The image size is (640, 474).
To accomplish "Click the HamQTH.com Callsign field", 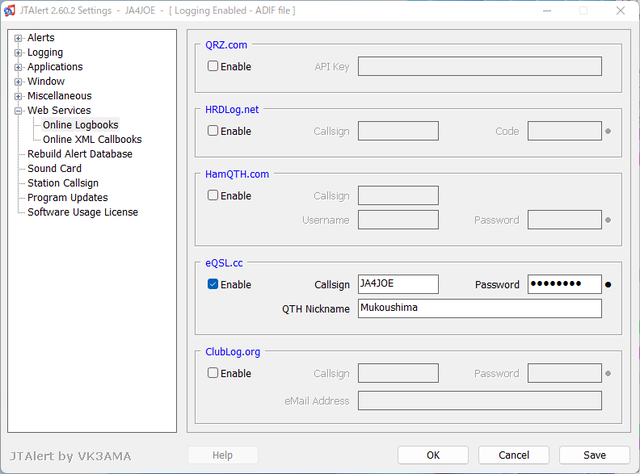I will tap(398, 195).
